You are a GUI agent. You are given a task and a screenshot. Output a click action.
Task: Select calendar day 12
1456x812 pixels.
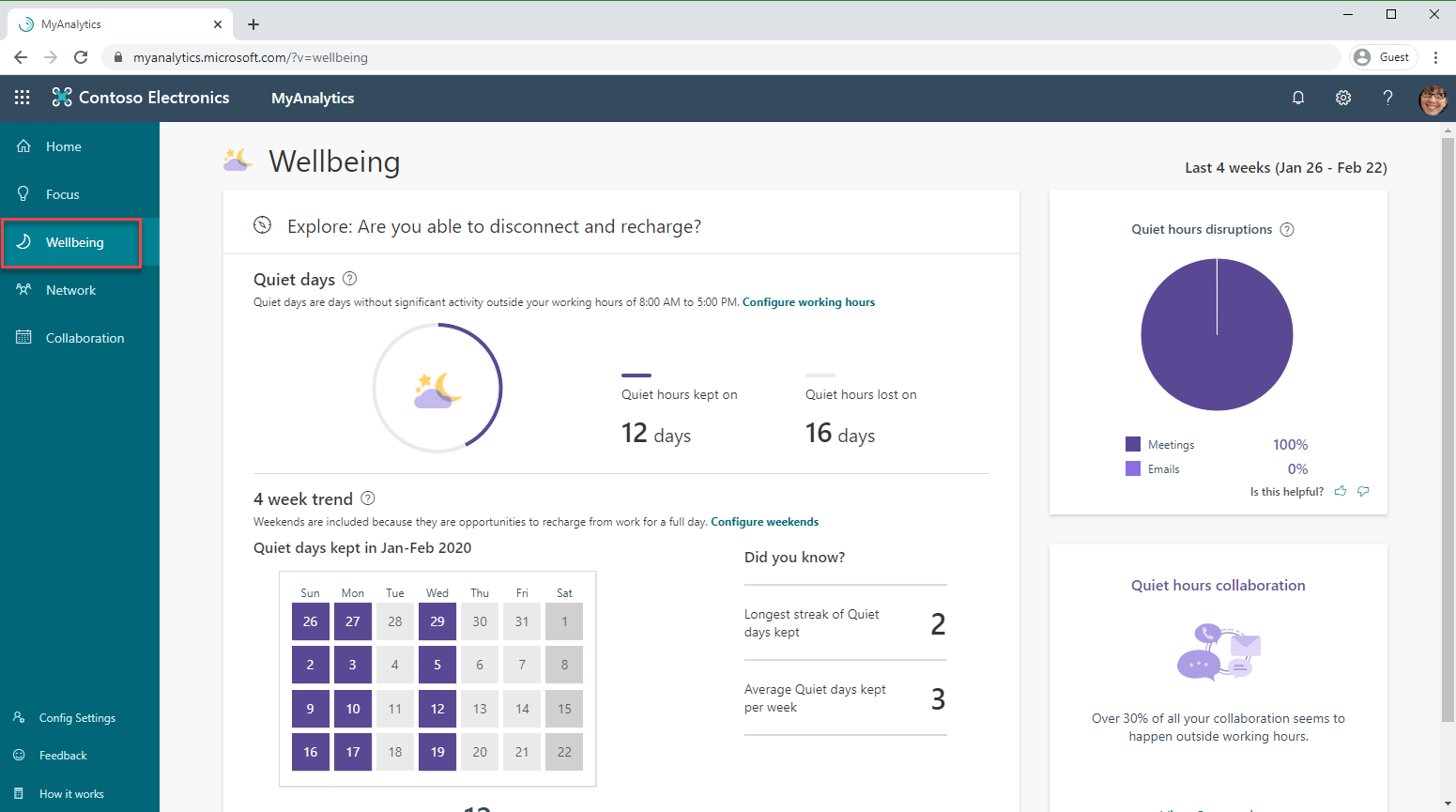437,709
